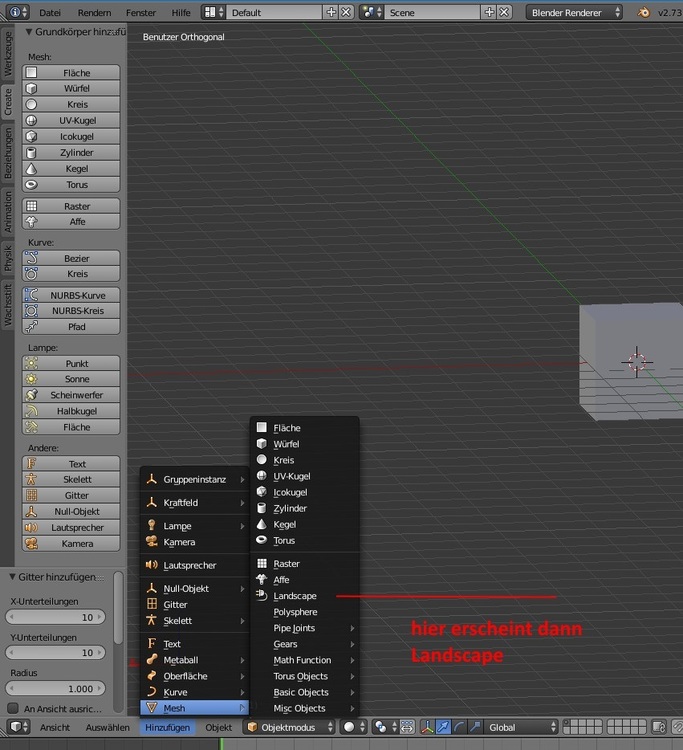Click the NURBS-Kurve icon
Image resolution: width=683 pixels, height=750 pixels.
(x=32, y=295)
